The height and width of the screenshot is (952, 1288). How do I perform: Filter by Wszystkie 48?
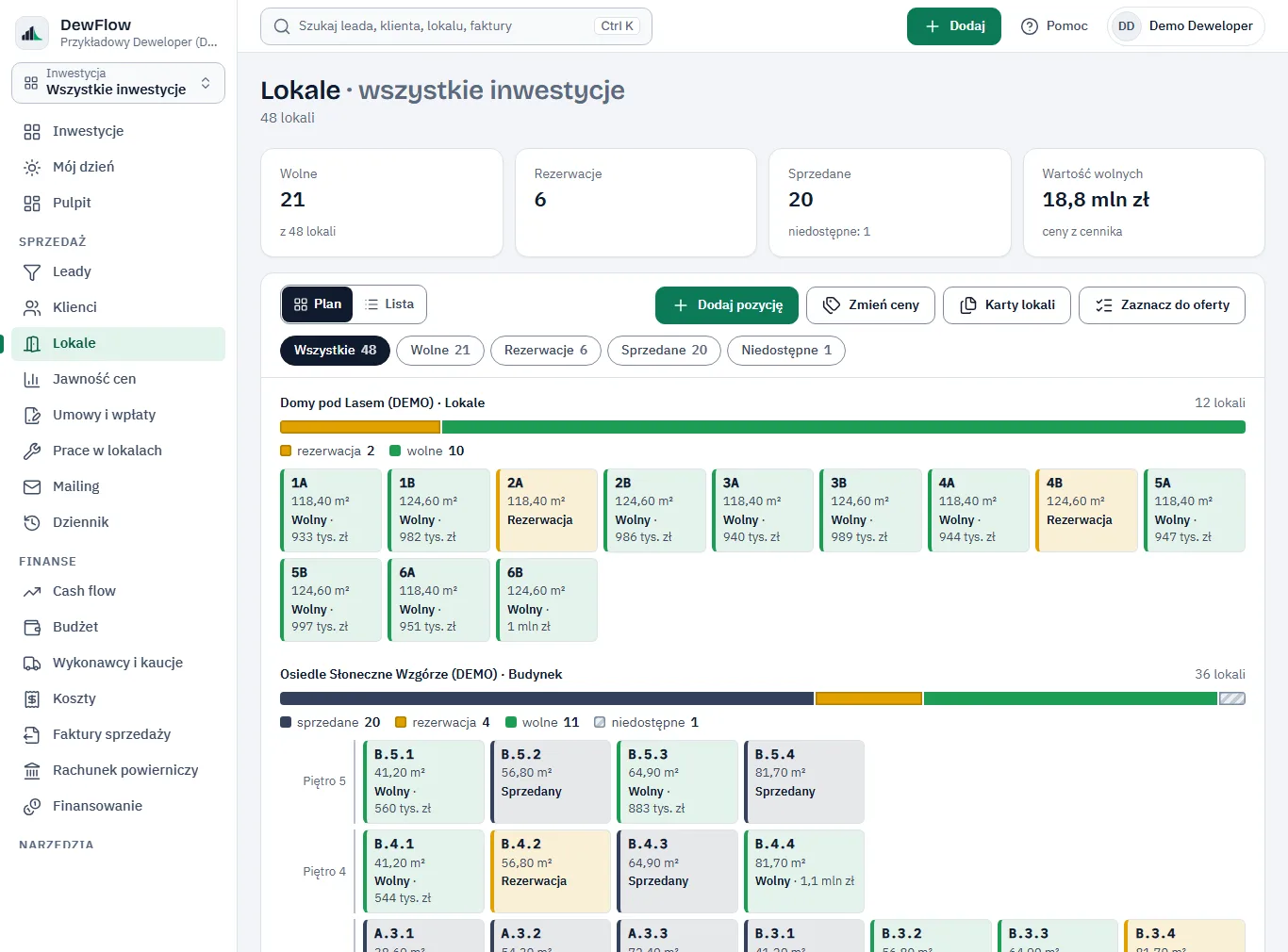point(335,351)
